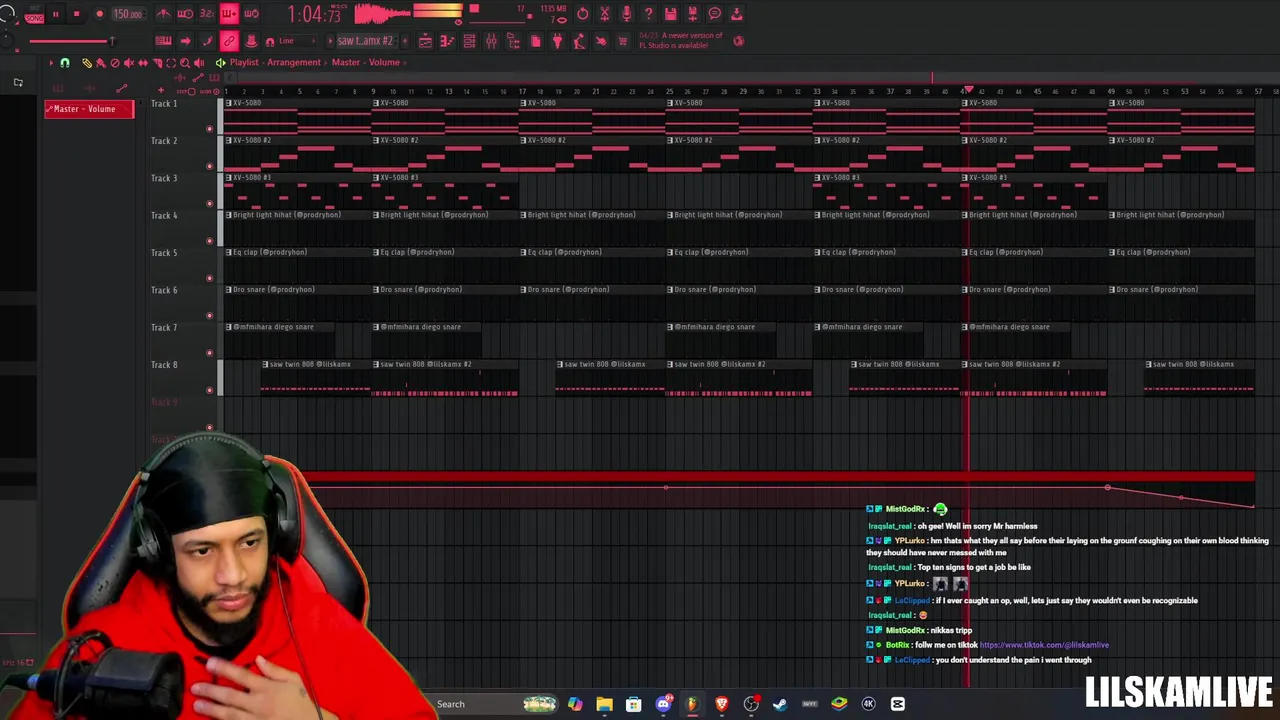Pause playback with the pause button
Viewport: 1280px width, 720px height.
pyautogui.click(x=56, y=14)
